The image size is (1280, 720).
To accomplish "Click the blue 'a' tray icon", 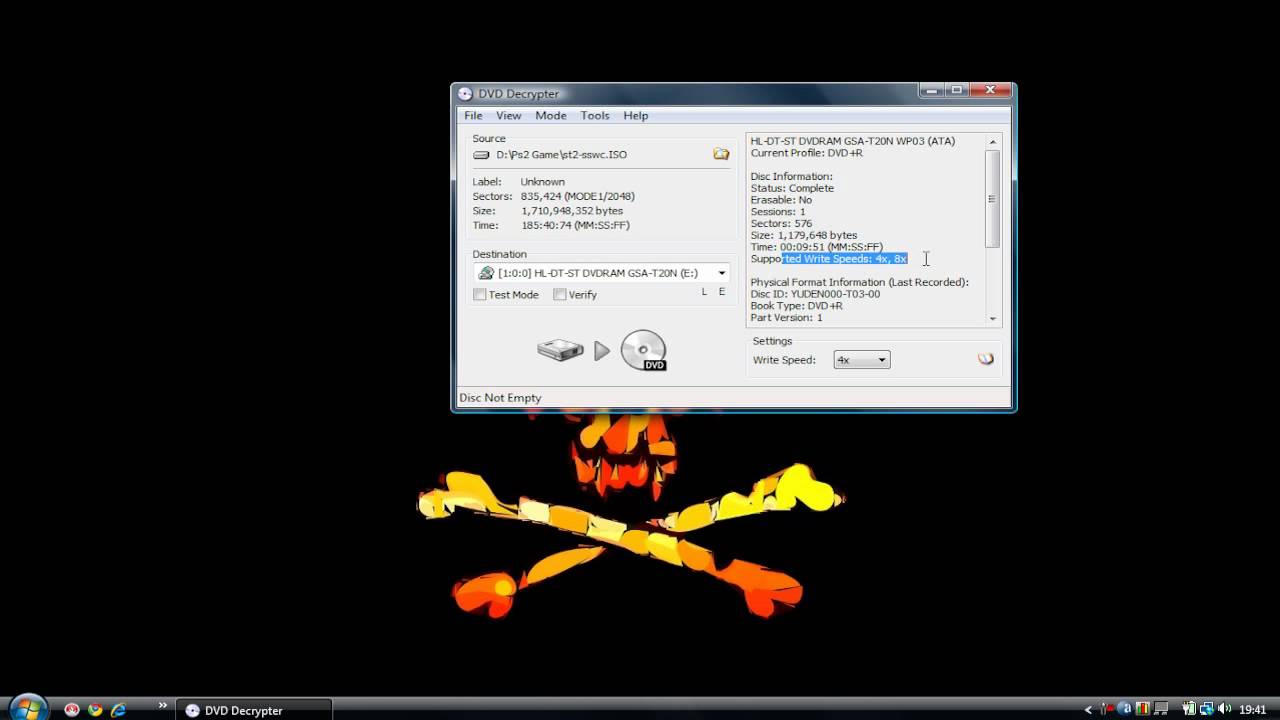I will 1125,709.
